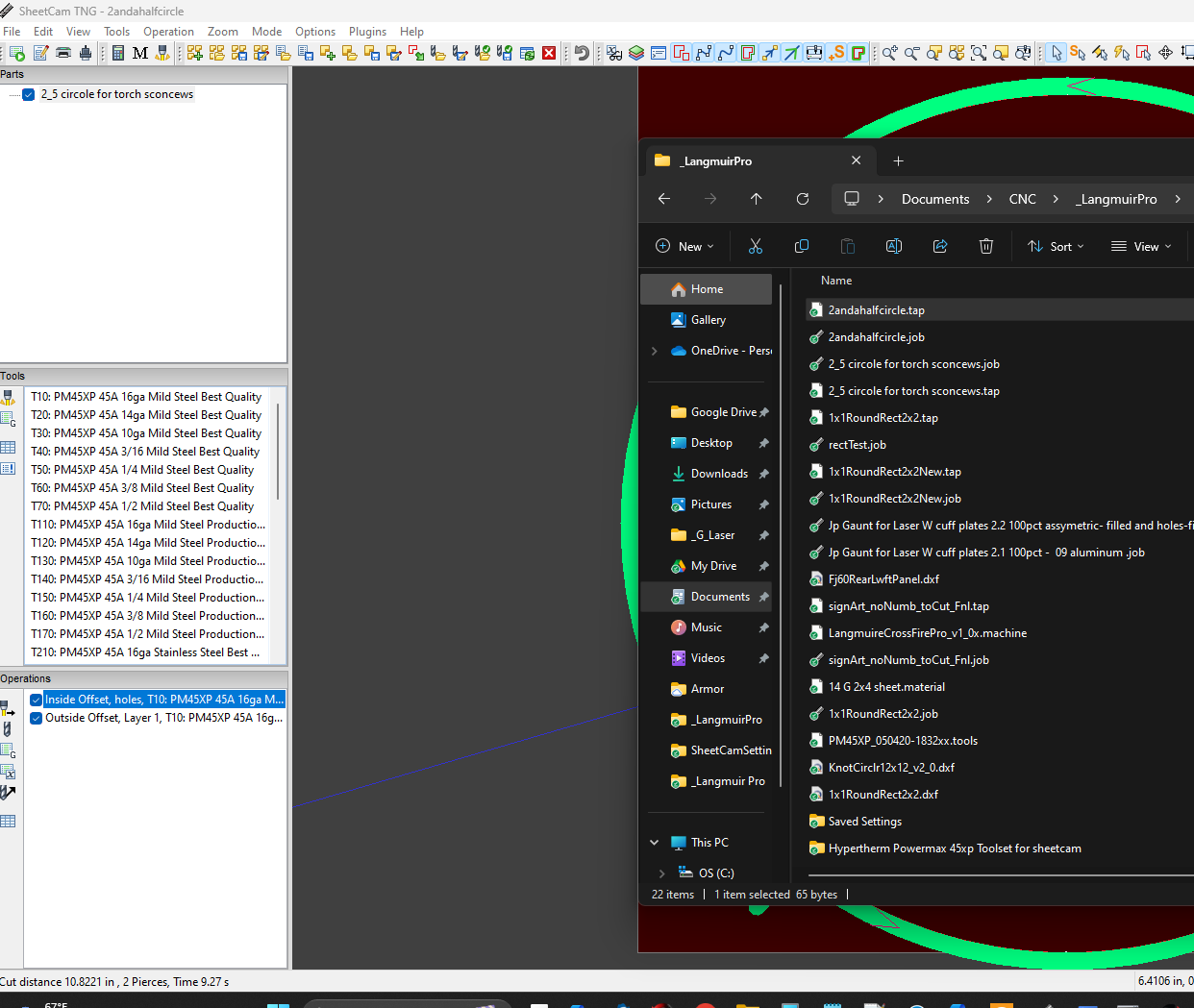Open the Sort dropdown in File Explorer
Image resolution: width=1194 pixels, height=1008 pixels.
(x=1056, y=246)
